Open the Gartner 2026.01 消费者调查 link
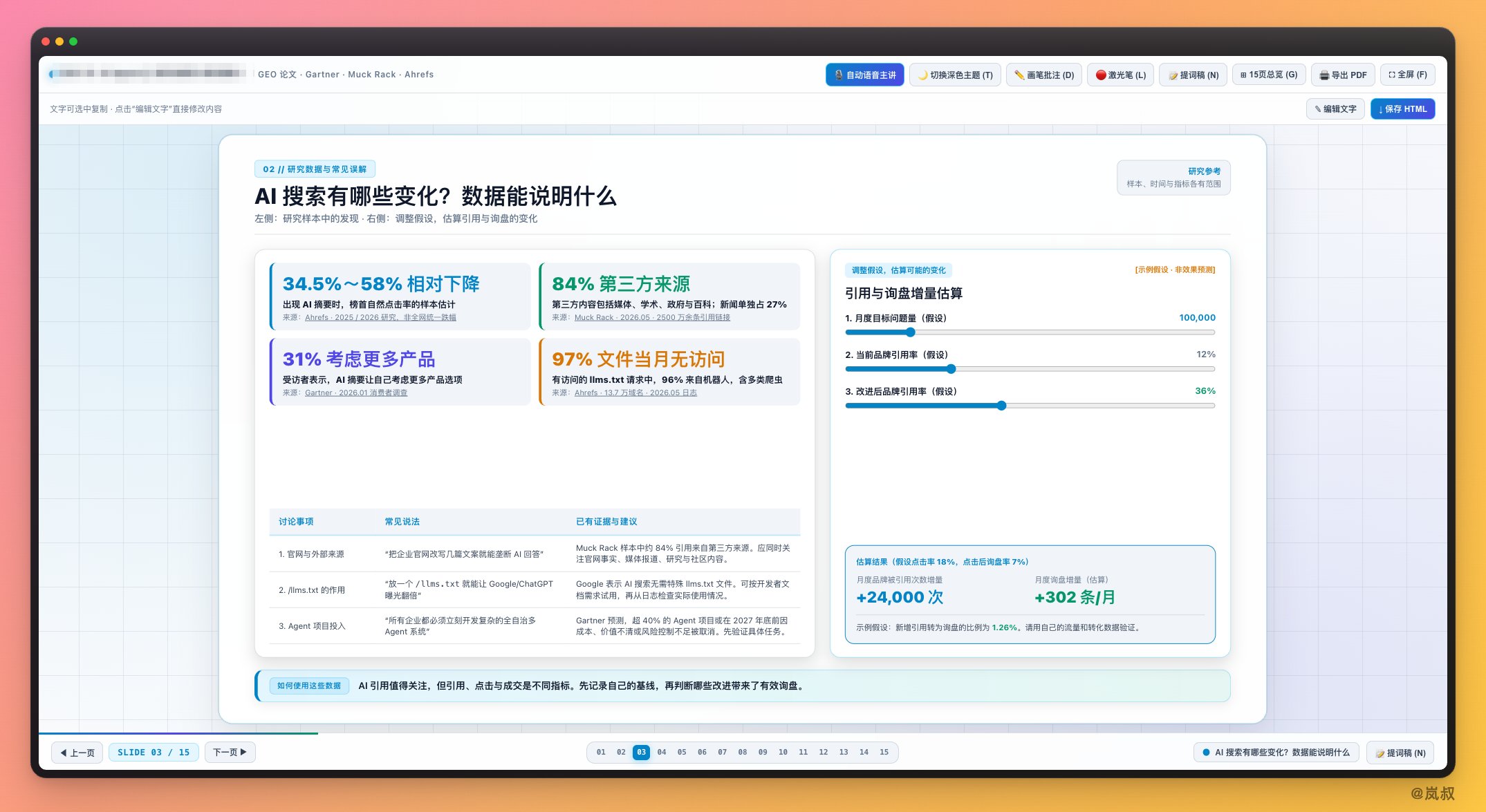The width and height of the screenshot is (1486, 812). [x=356, y=393]
